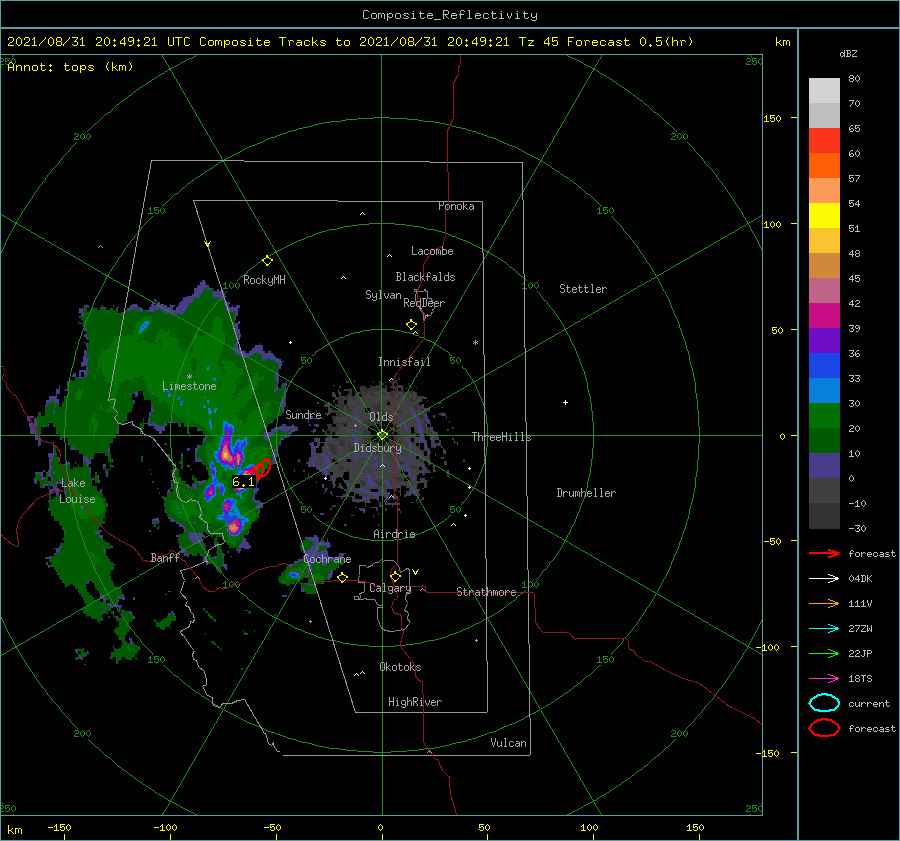Select the Airdrie label
The image size is (900, 841).
click(x=394, y=534)
